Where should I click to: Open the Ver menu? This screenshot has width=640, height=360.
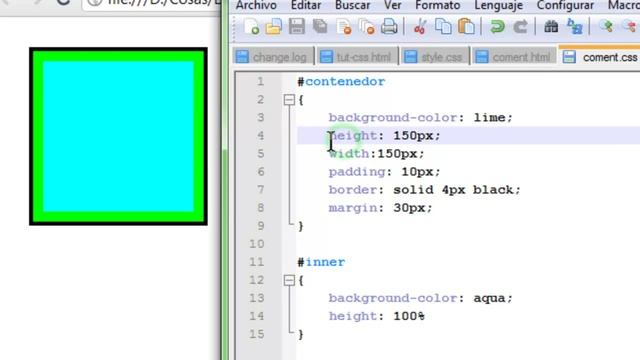pyautogui.click(x=392, y=5)
